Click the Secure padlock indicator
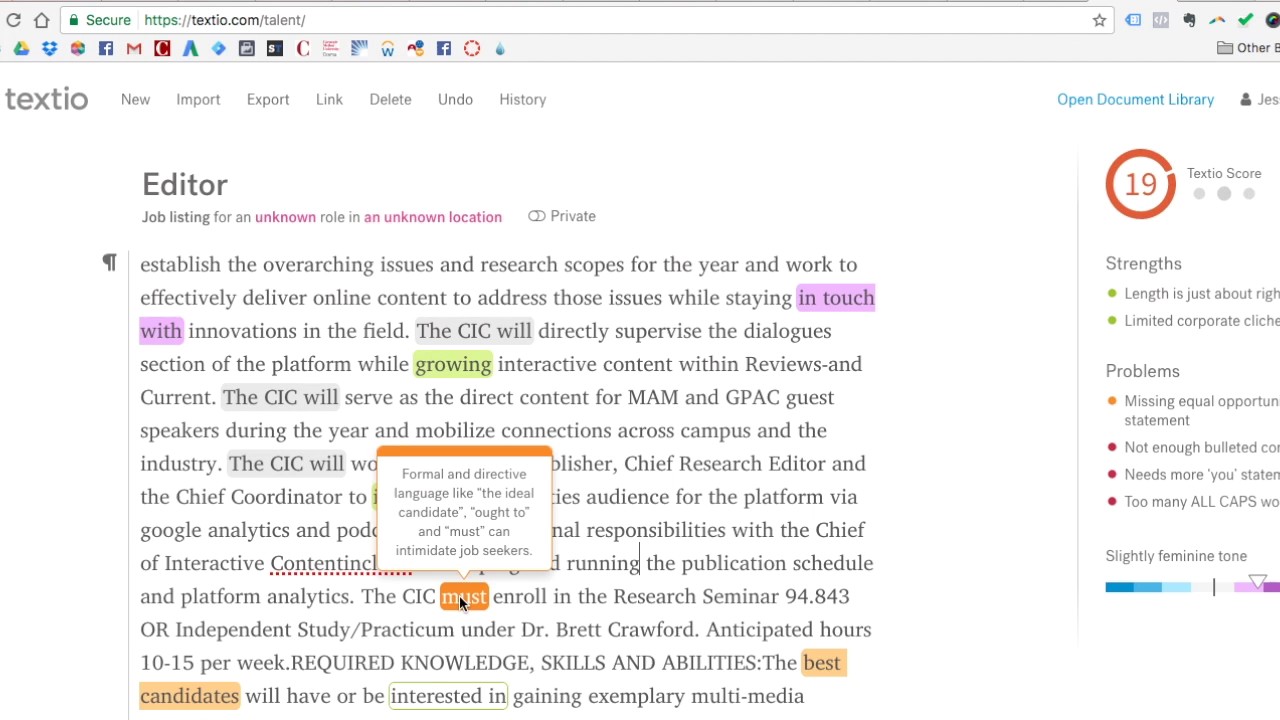The width and height of the screenshot is (1280, 720). 100,20
